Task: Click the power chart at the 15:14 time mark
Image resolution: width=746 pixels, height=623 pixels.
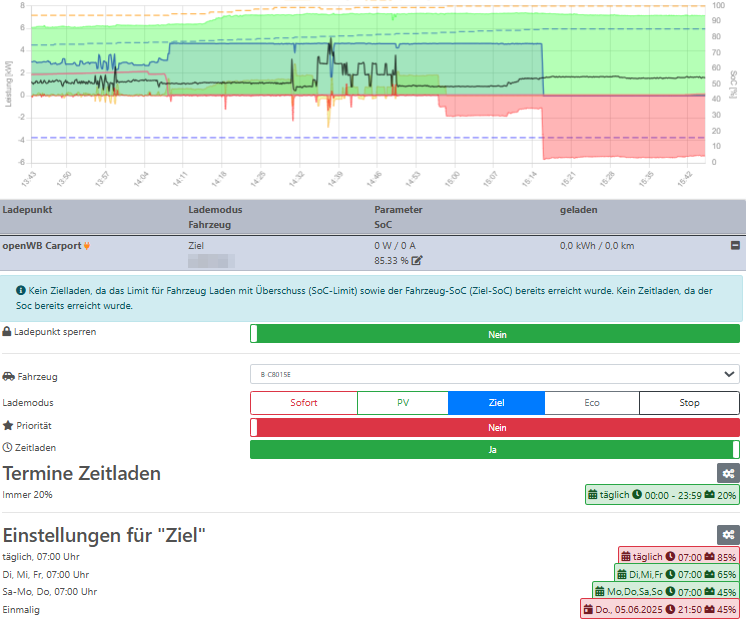Action: click(x=532, y=83)
